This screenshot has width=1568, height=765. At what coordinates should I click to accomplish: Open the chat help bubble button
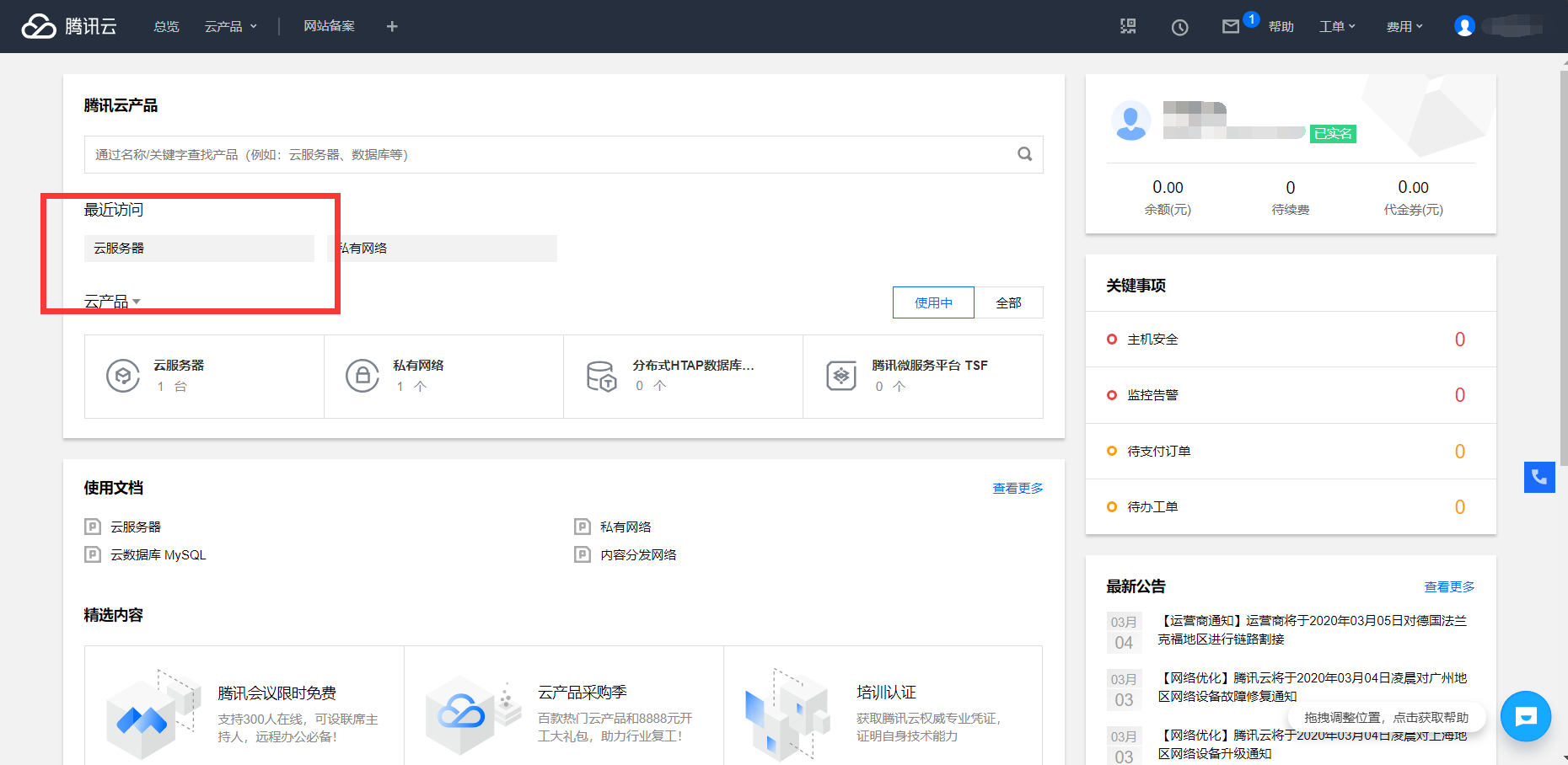[1526, 716]
